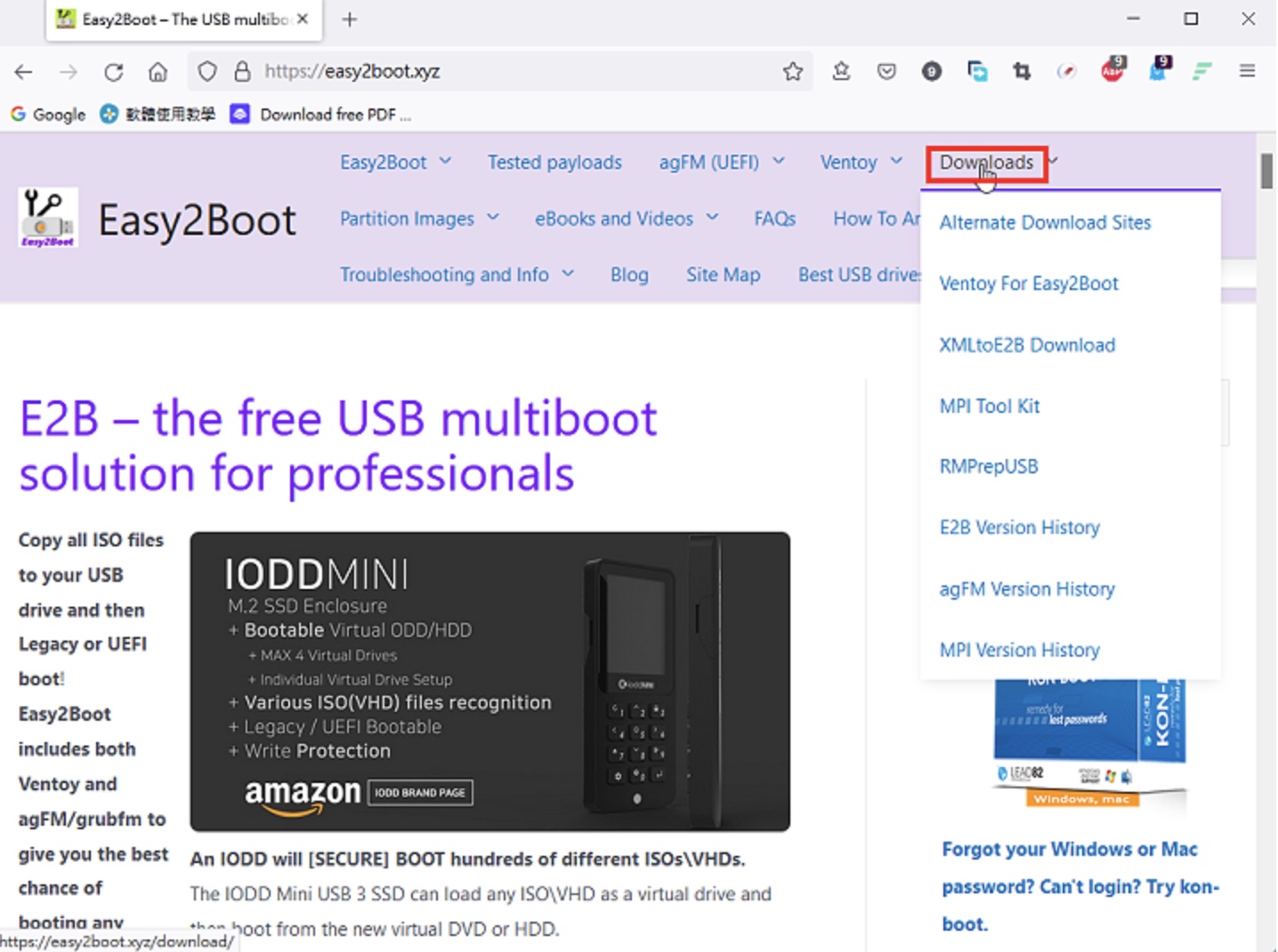
Task: Open the dark circle extension showing 9
Action: coord(931,71)
